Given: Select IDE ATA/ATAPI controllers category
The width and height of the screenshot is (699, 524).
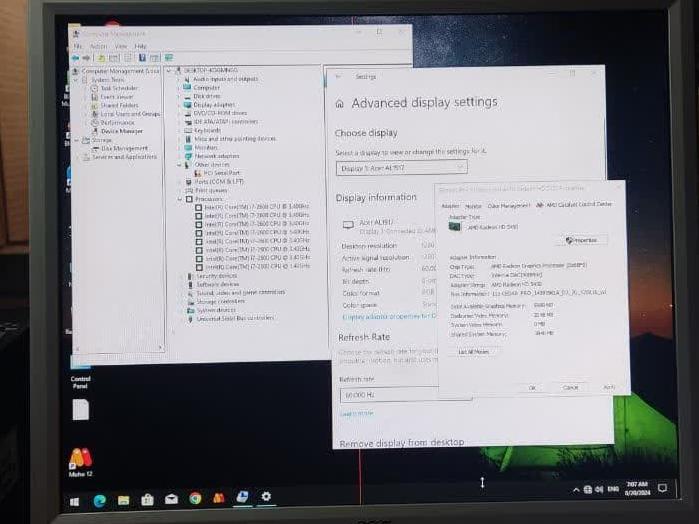Looking at the screenshot, I should (226, 122).
